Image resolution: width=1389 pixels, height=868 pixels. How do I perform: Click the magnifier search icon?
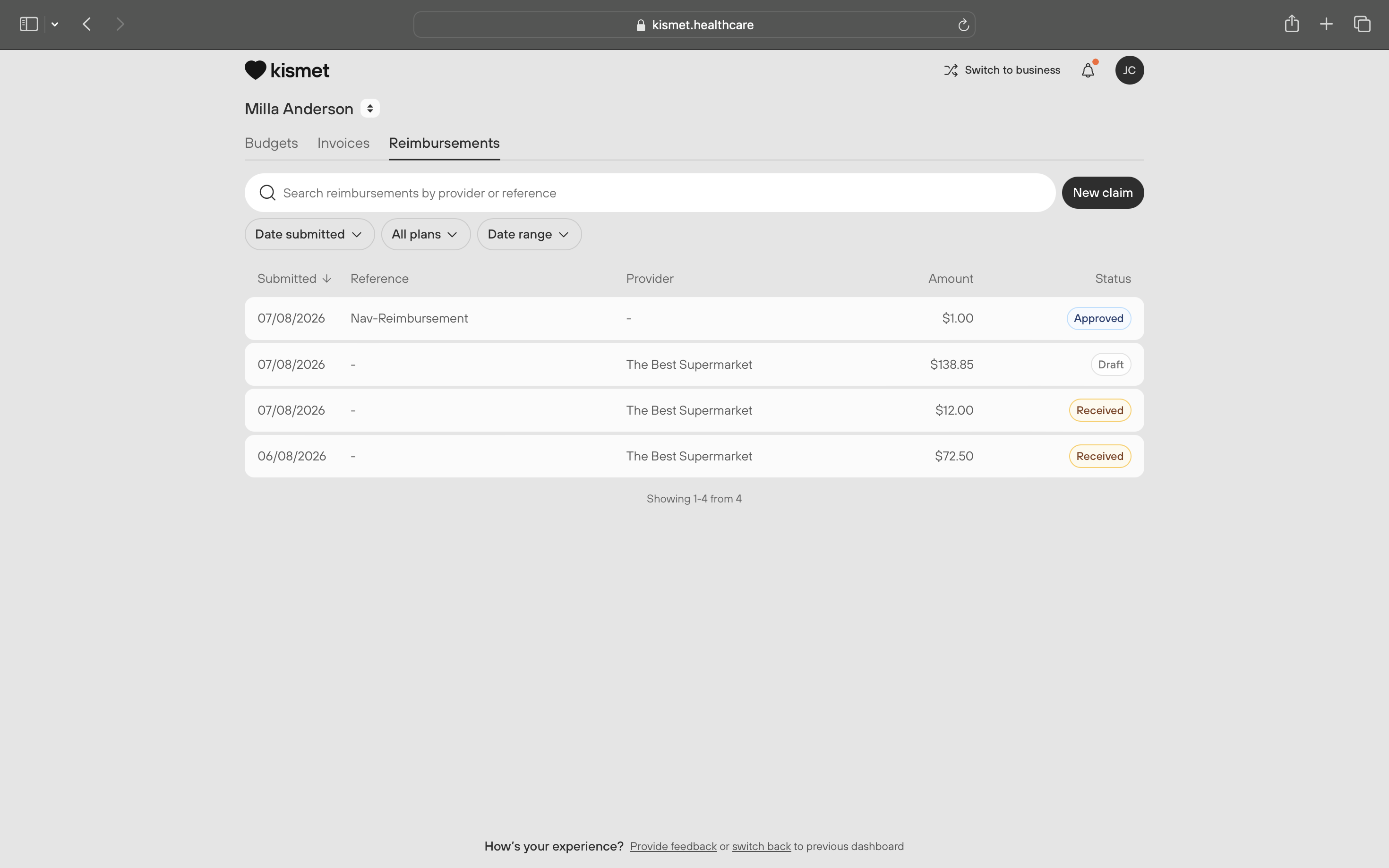tap(267, 193)
